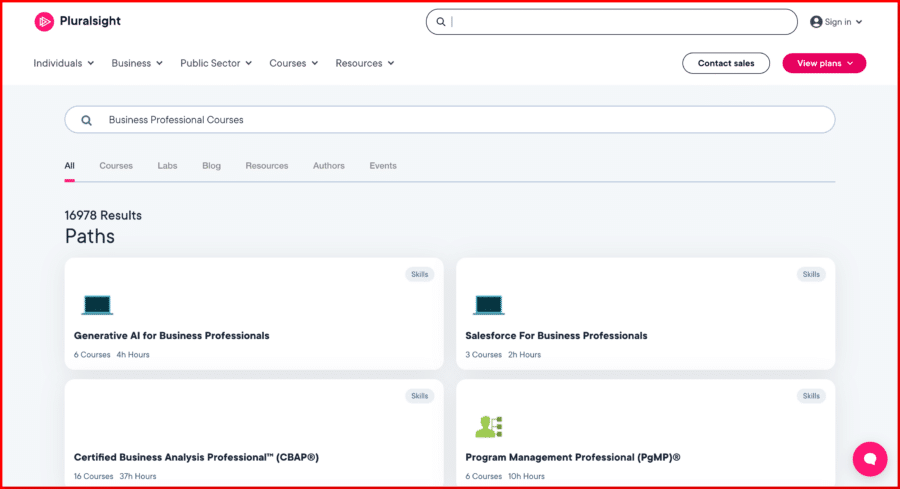Screen dimensions: 900x489
Task: Expand the Resources navigation menu
Action: click(x=364, y=63)
